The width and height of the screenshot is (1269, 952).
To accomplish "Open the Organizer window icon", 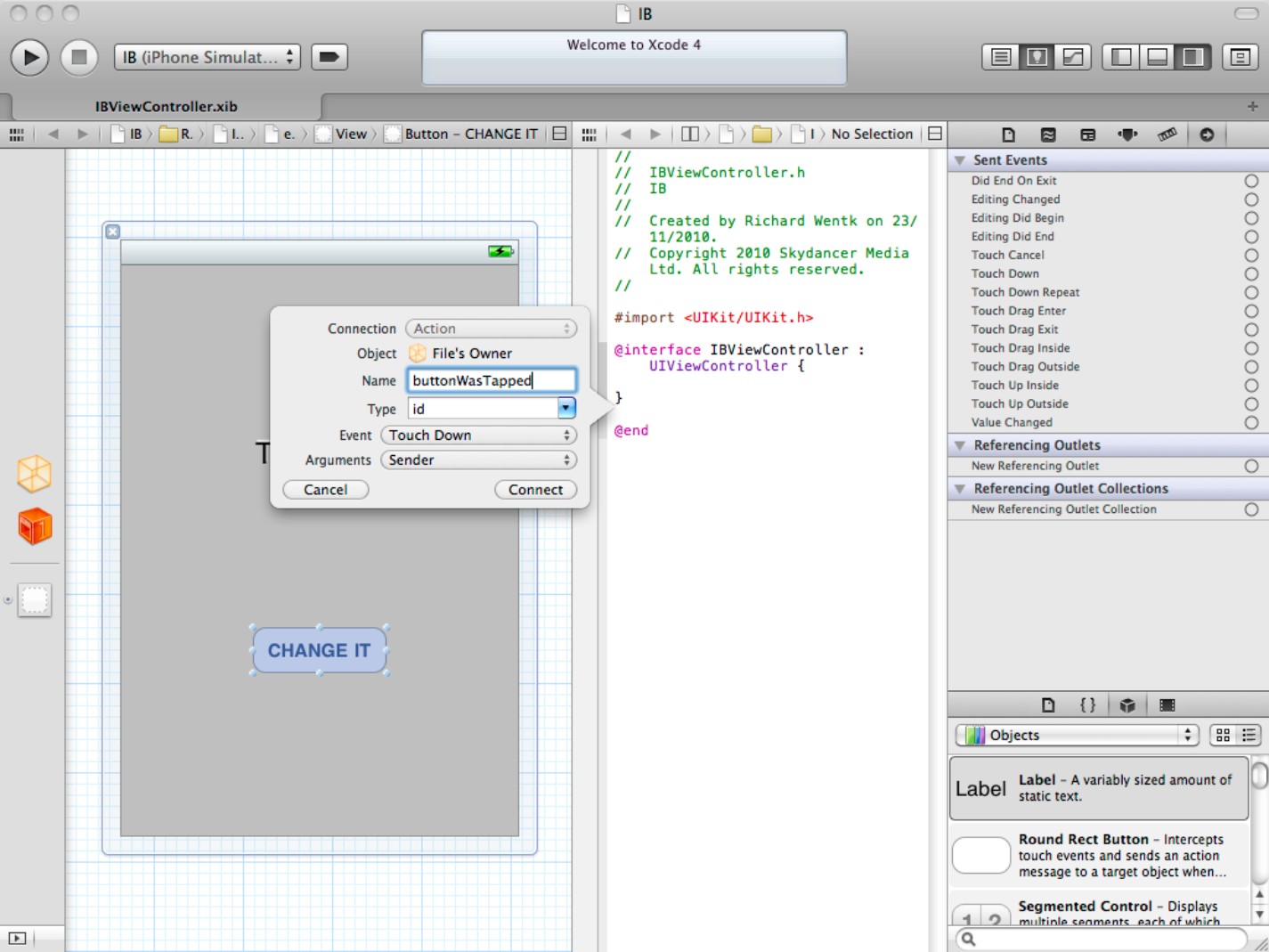I will point(1240,57).
